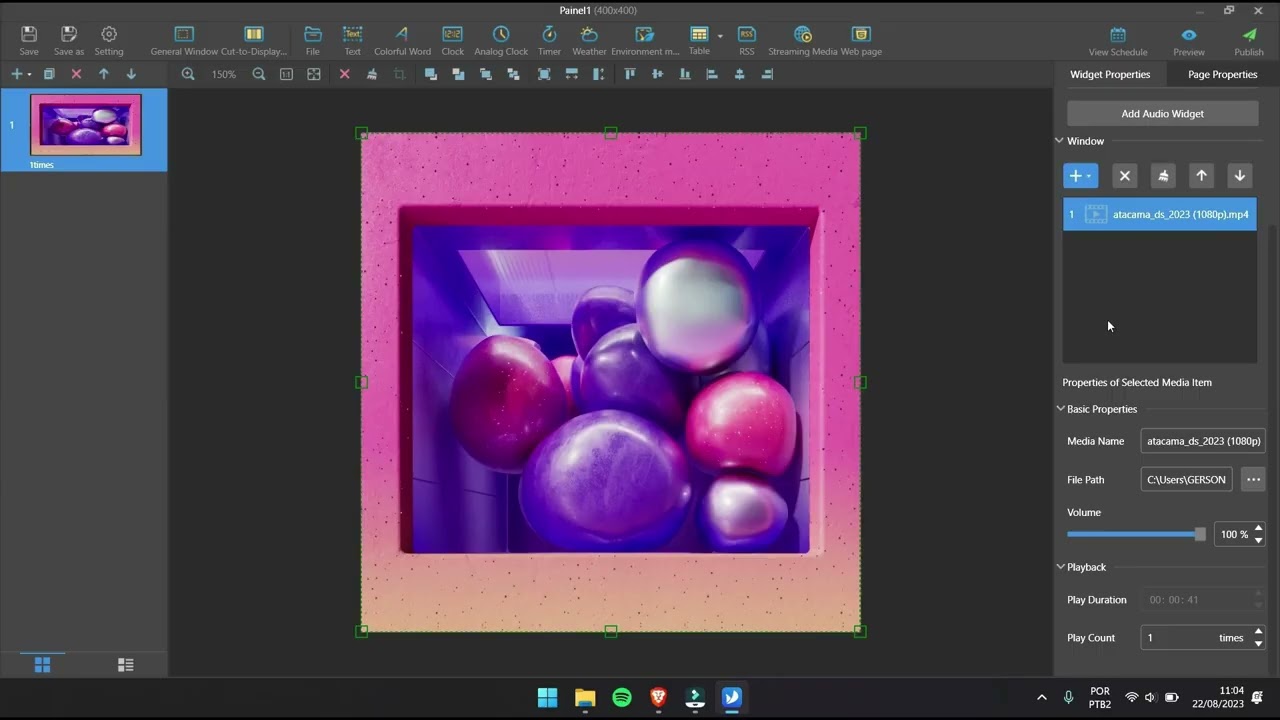Fit the canvas to the screen
1280x720 pixels.
pyautogui.click(x=314, y=74)
